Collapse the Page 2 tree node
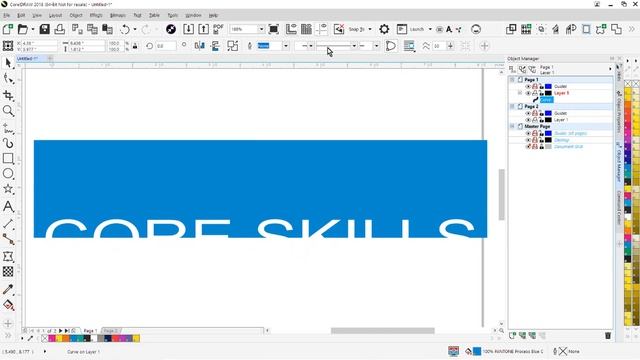This screenshot has height=360, width=640. (x=512, y=106)
